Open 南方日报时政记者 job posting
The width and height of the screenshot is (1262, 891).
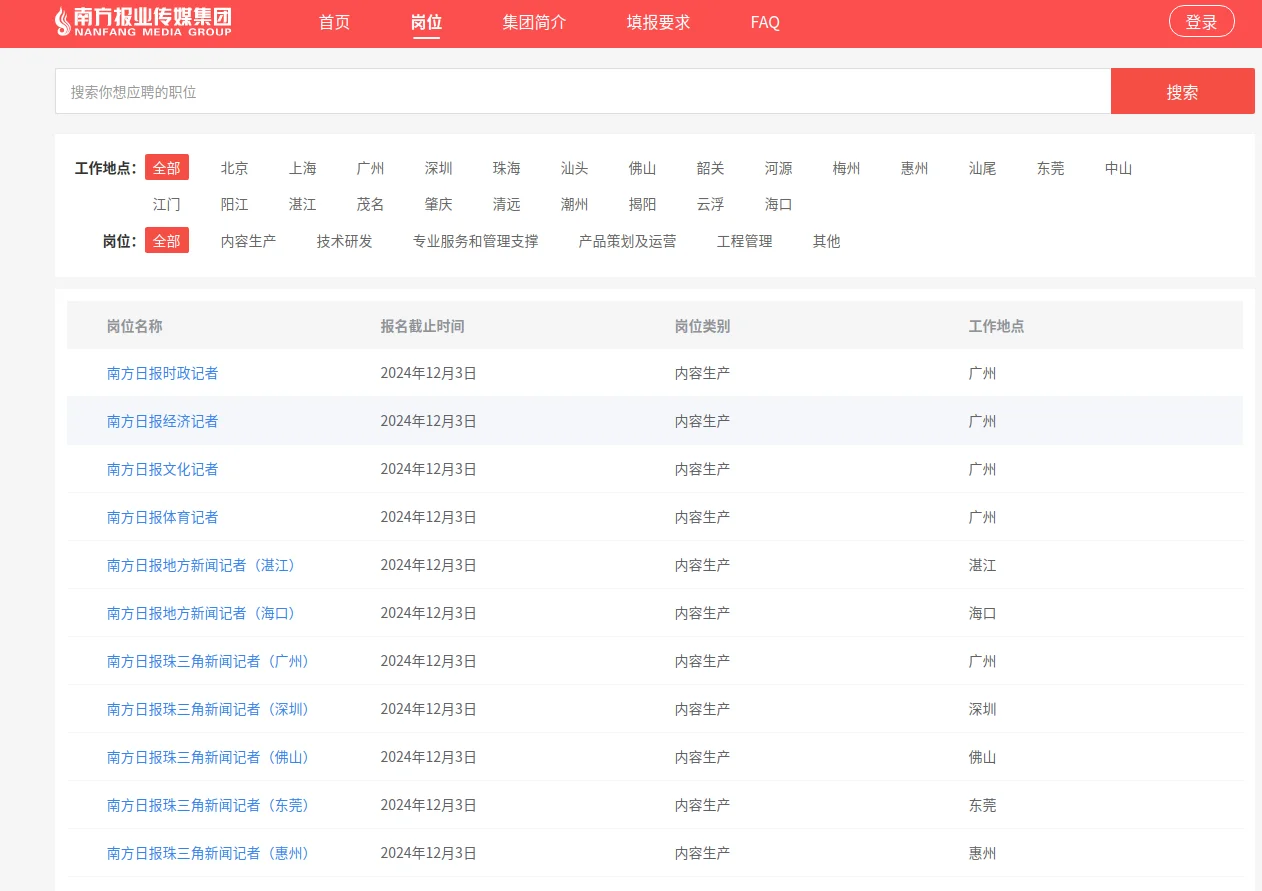click(x=163, y=373)
